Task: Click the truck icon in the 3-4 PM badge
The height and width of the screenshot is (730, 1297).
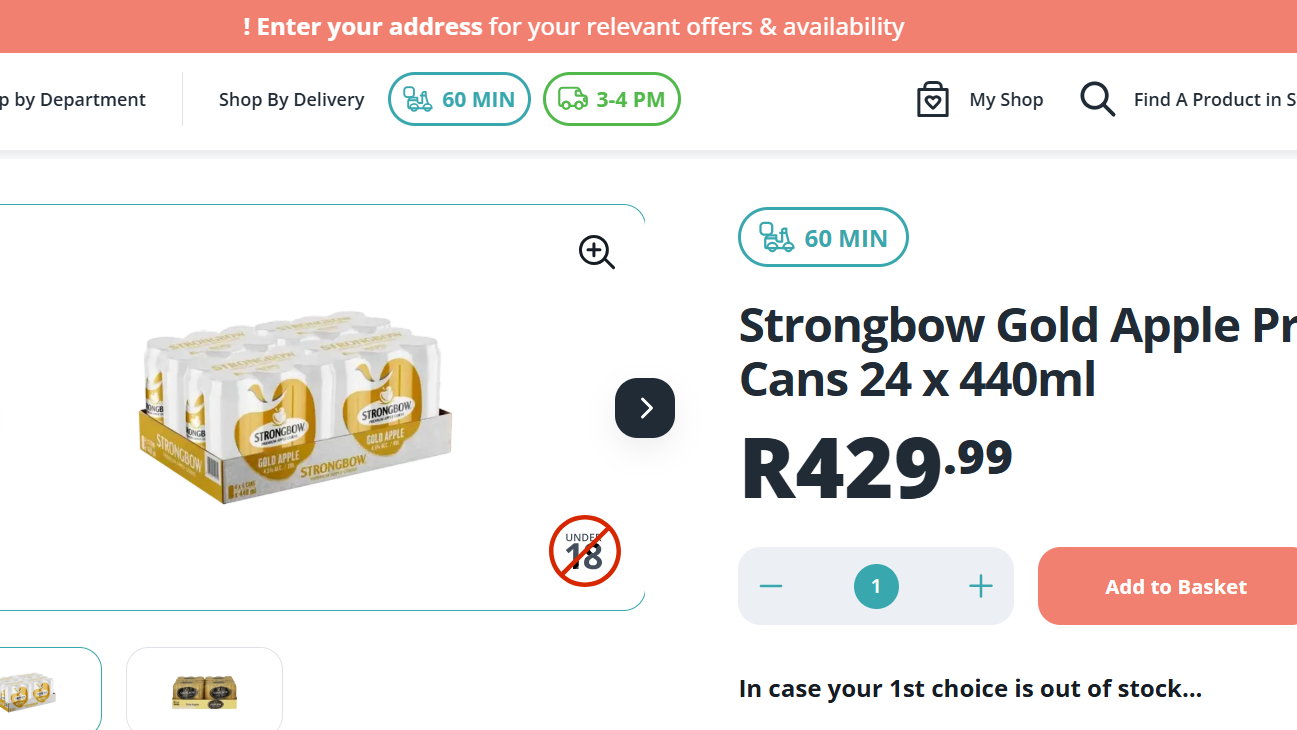Action: pos(572,98)
